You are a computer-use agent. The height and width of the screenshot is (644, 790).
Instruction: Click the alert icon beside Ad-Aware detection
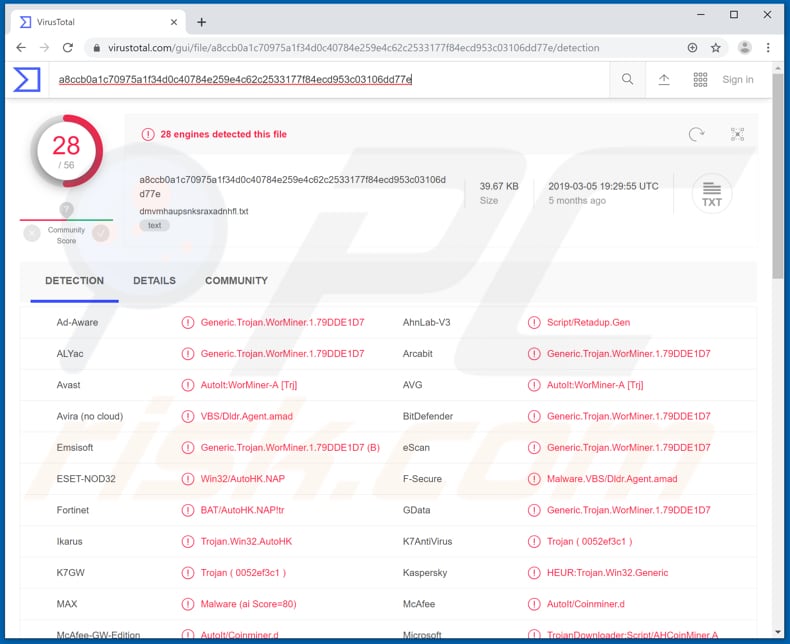click(x=187, y=323)
